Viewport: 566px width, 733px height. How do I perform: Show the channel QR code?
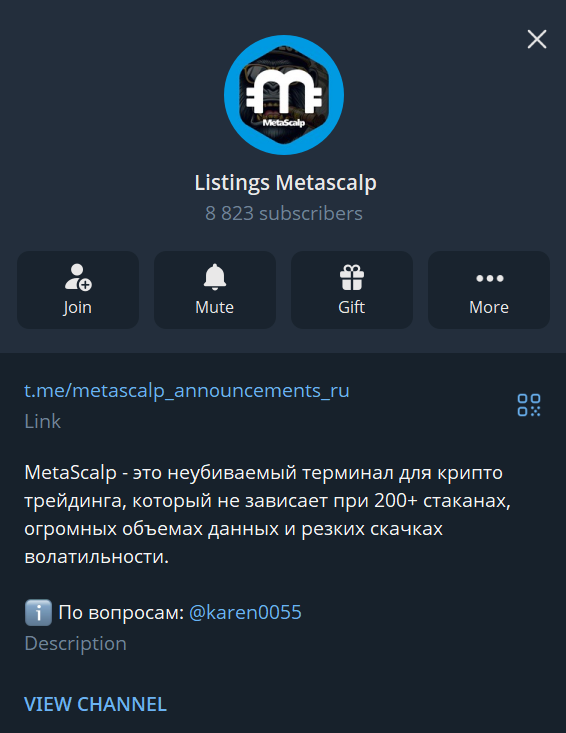[x=529, y=405]
